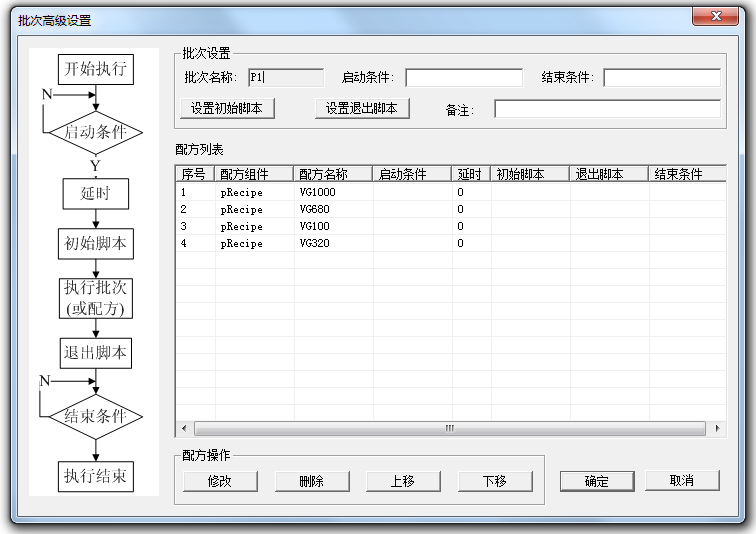Click the 启动条件 input field
756x534 pixels.
point(464,78)
